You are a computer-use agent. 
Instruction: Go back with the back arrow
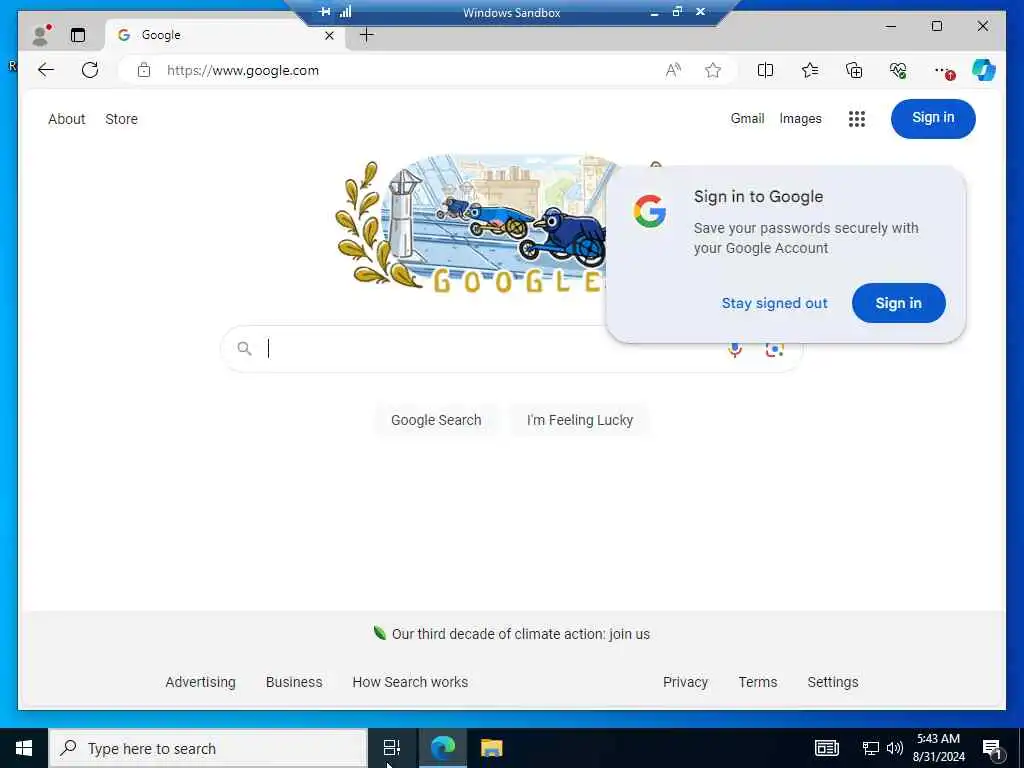[x=46, y=70]
